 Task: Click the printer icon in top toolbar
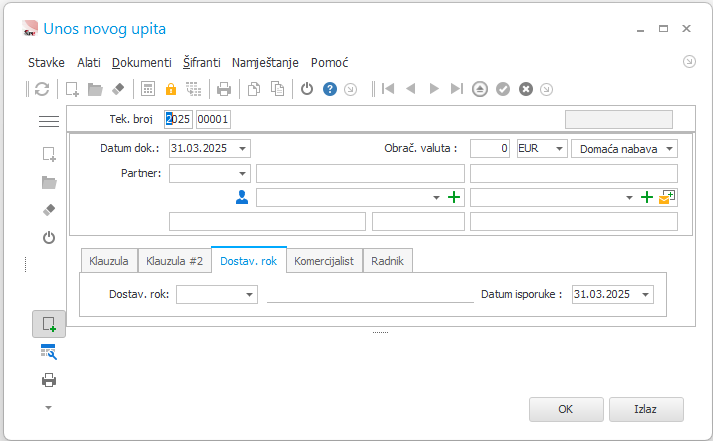tap(224, 89)
